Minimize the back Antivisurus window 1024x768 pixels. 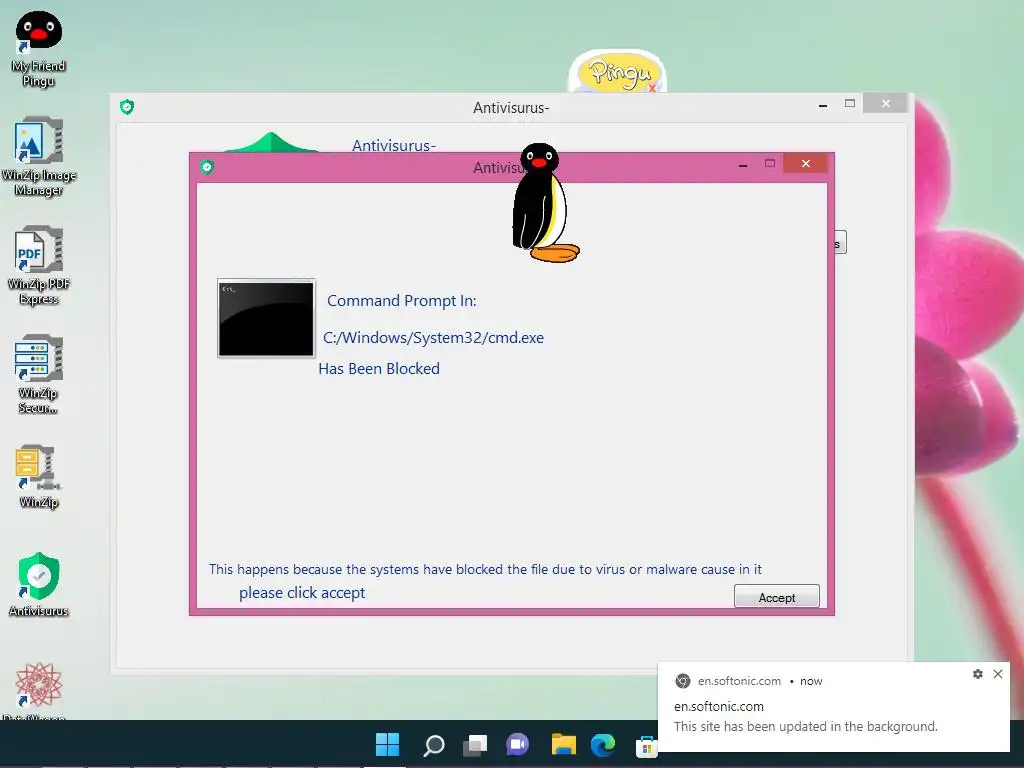[823, 104]
